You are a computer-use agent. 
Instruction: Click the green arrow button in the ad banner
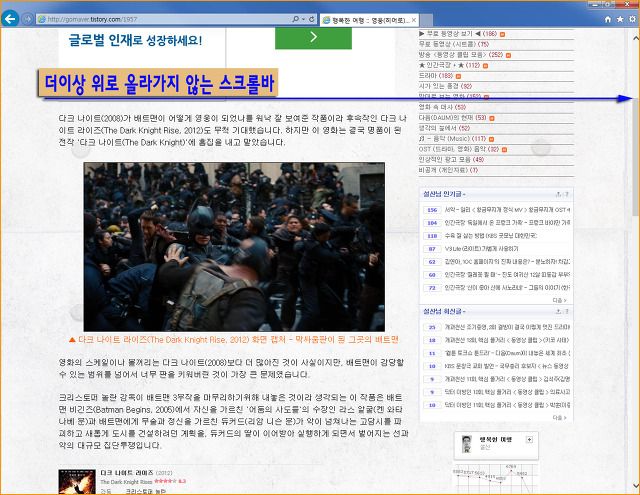[313, 38]
